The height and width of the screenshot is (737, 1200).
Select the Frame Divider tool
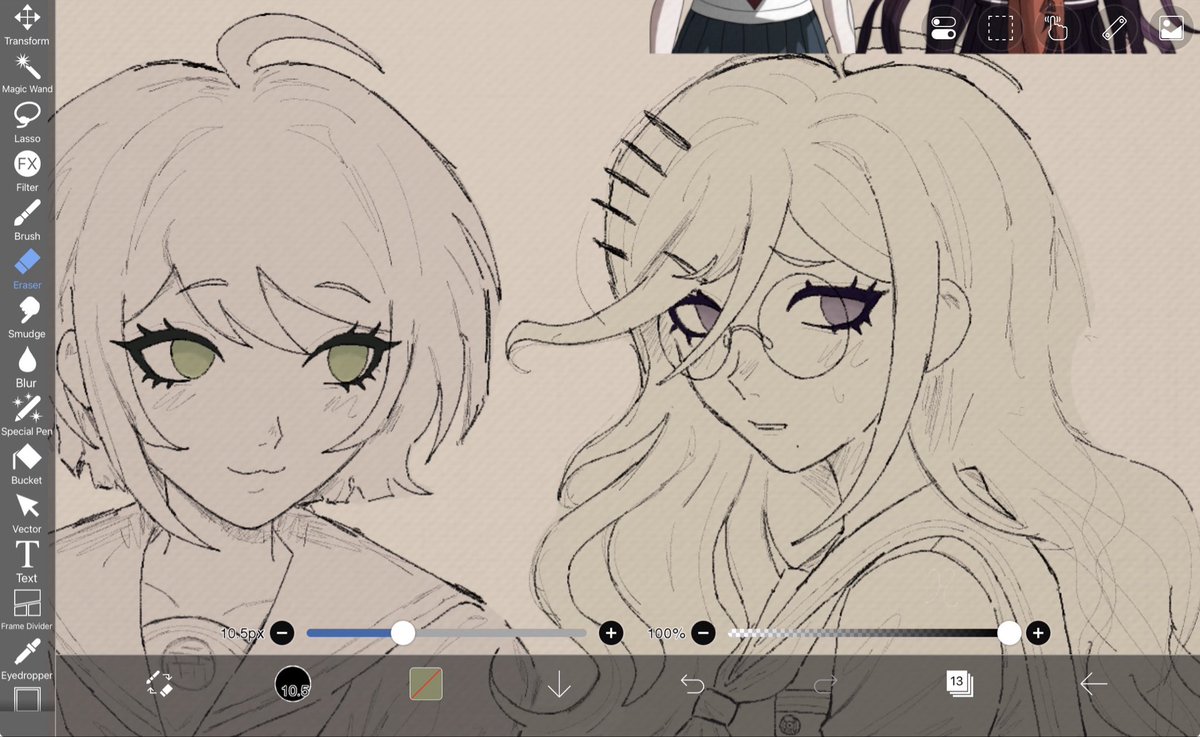pyautogui.click(x=27, y=610)
